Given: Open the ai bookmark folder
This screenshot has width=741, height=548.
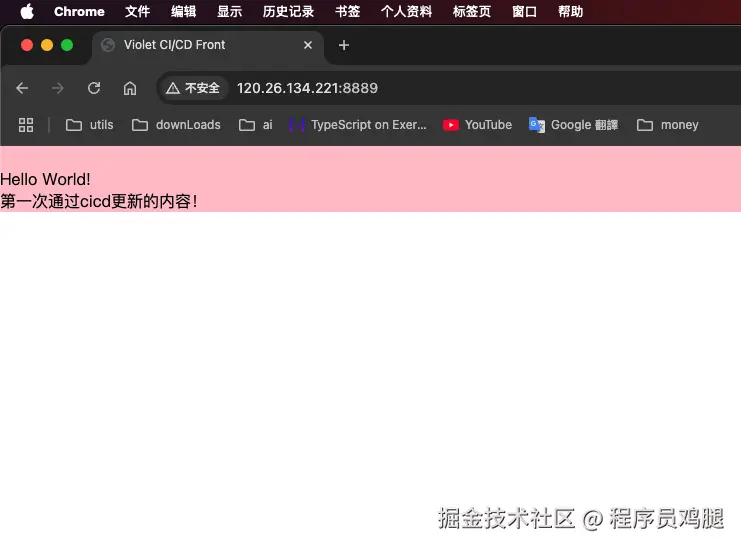Looking at the screenshot, I should 256,125.
